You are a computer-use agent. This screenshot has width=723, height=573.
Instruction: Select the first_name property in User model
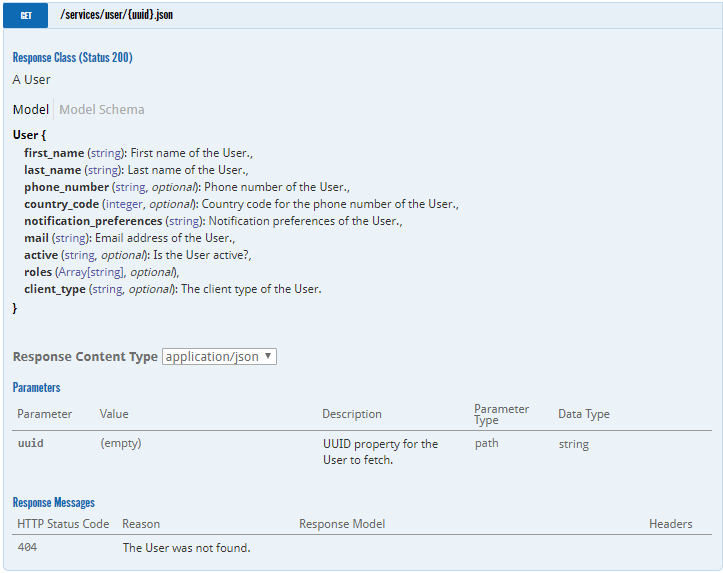[x=54, y=153]
